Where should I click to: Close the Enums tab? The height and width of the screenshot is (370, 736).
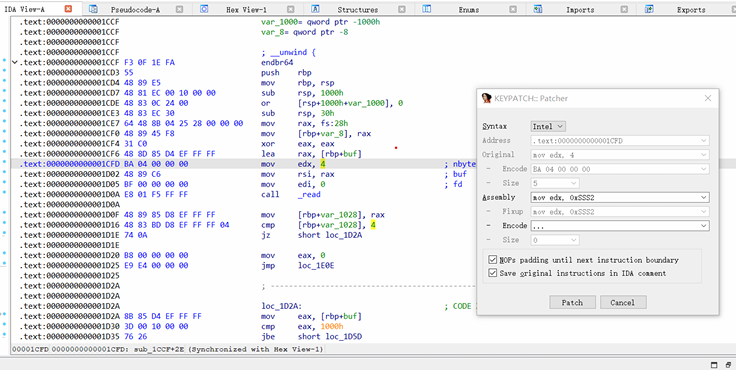(513, 9)
